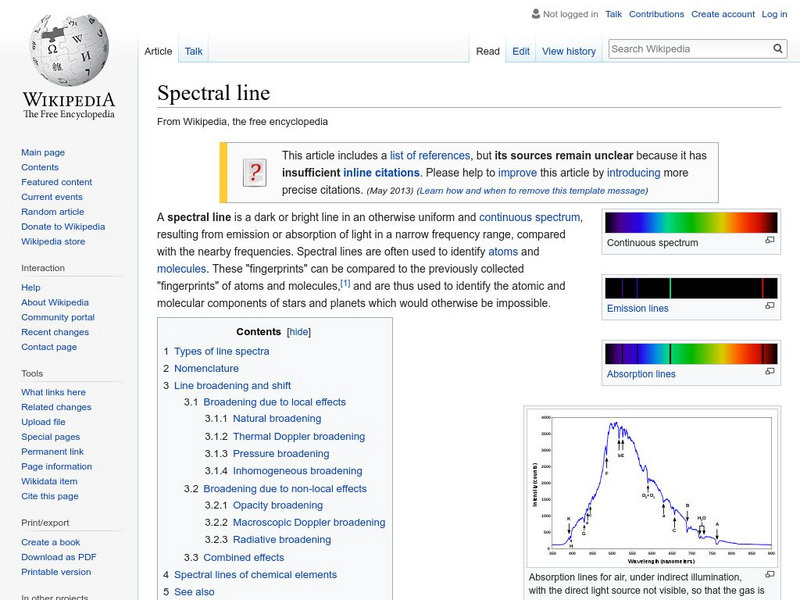Switch to the View history tab
This screenshot has height=600, width=800.
(x=568, y=51)
